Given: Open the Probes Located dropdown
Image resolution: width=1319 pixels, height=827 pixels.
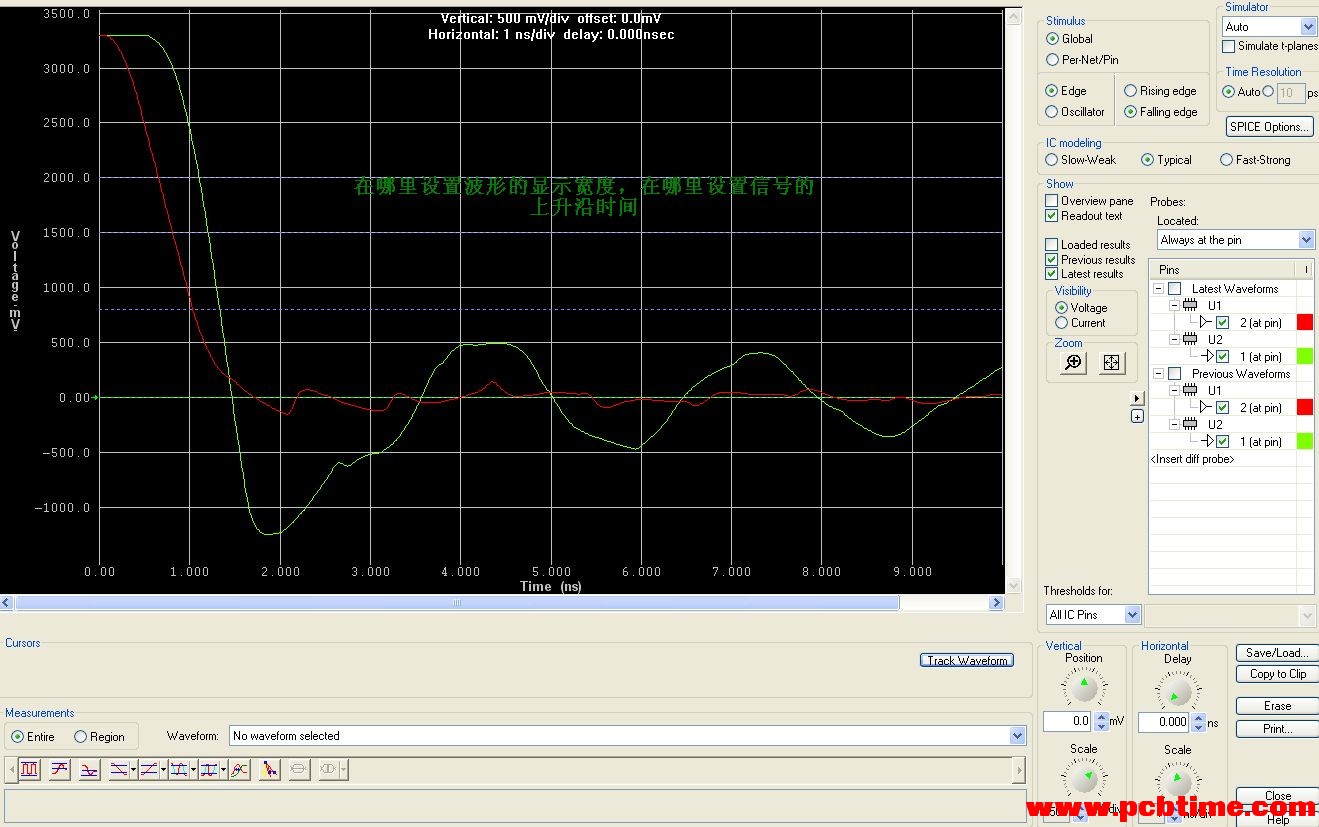Looking at the screenshot, I should [1306, 240].
